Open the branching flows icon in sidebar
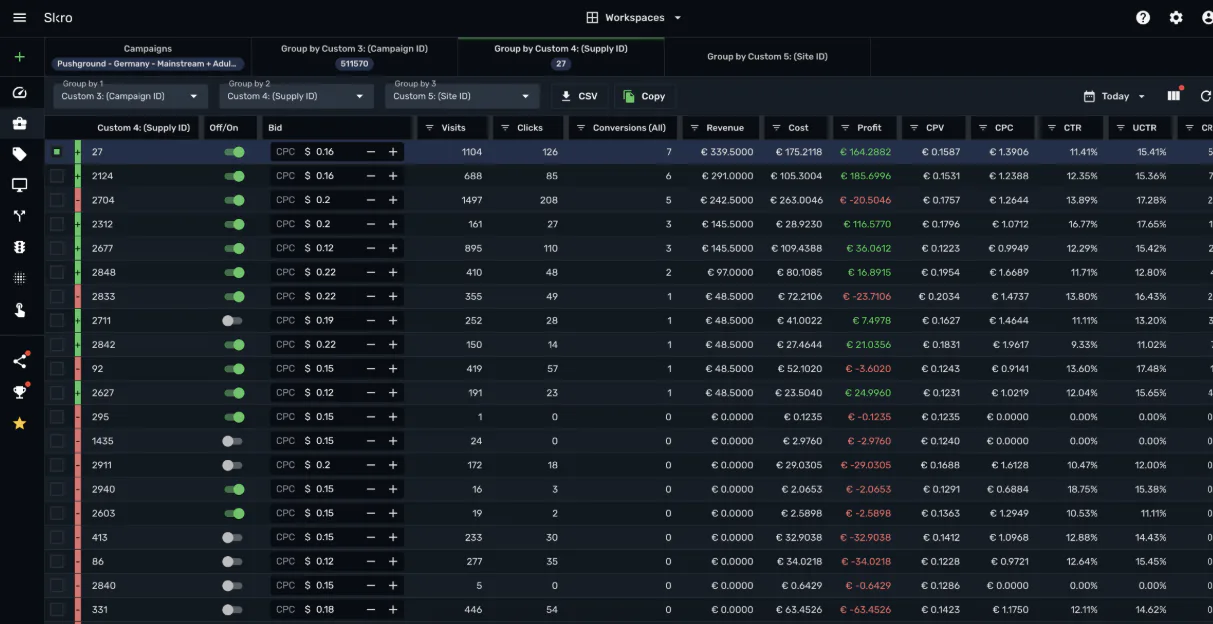This screenshot has width=1213, height=624. pyautogui.click(x=19, y=216)
